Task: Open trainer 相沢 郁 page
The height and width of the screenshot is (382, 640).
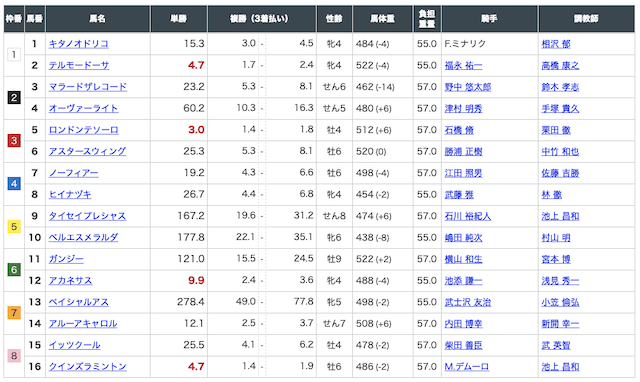Action: tap(556, 44)
